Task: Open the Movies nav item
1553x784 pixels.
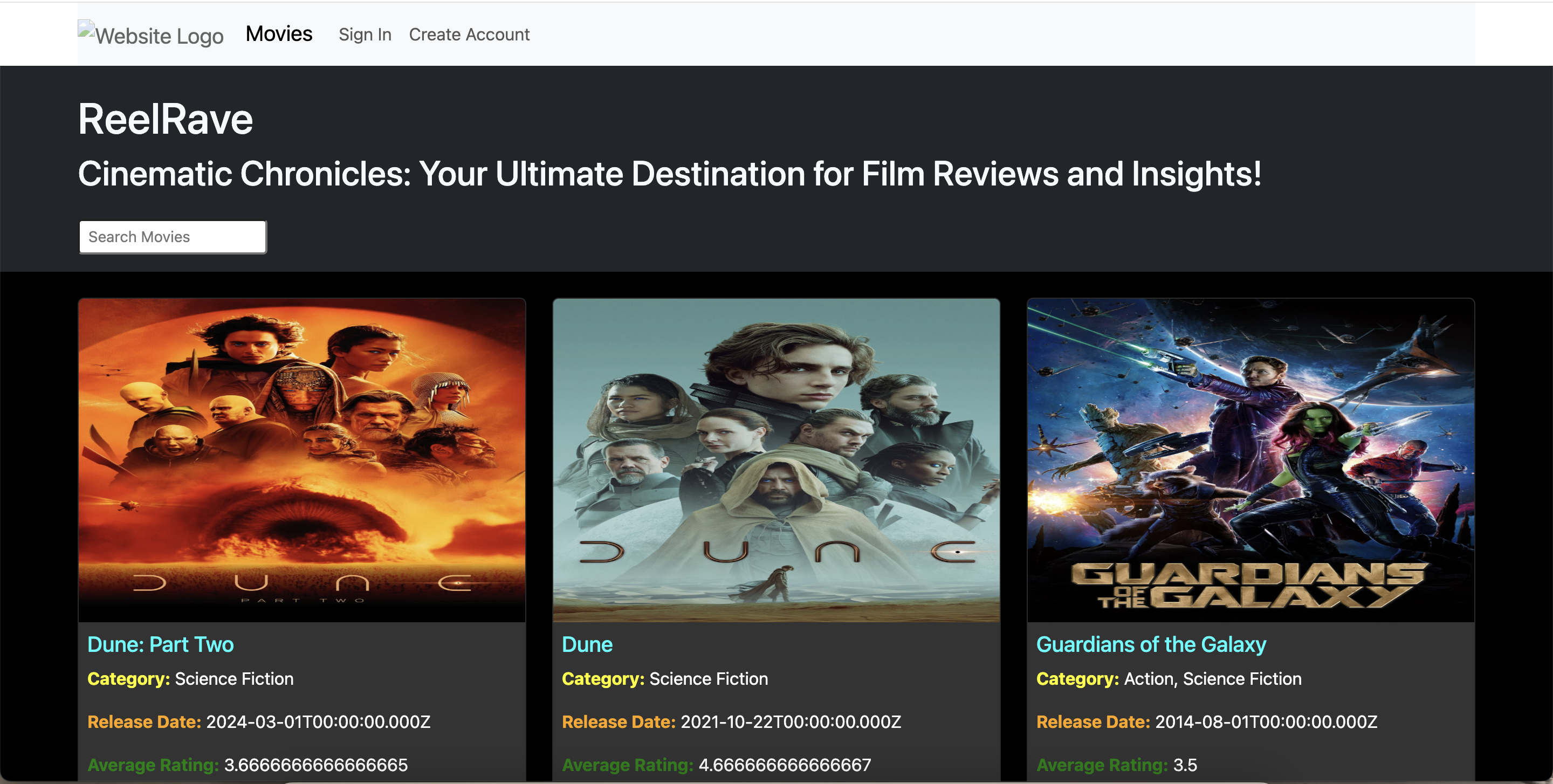Action: tap(279, 34)
